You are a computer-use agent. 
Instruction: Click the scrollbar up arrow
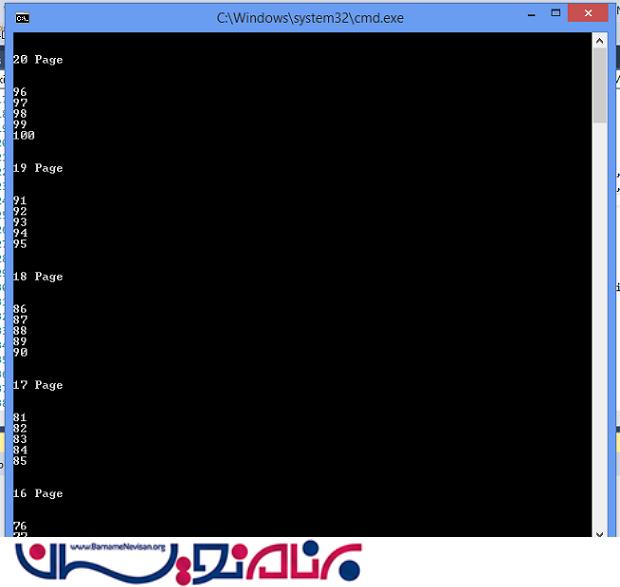[599, 41]
